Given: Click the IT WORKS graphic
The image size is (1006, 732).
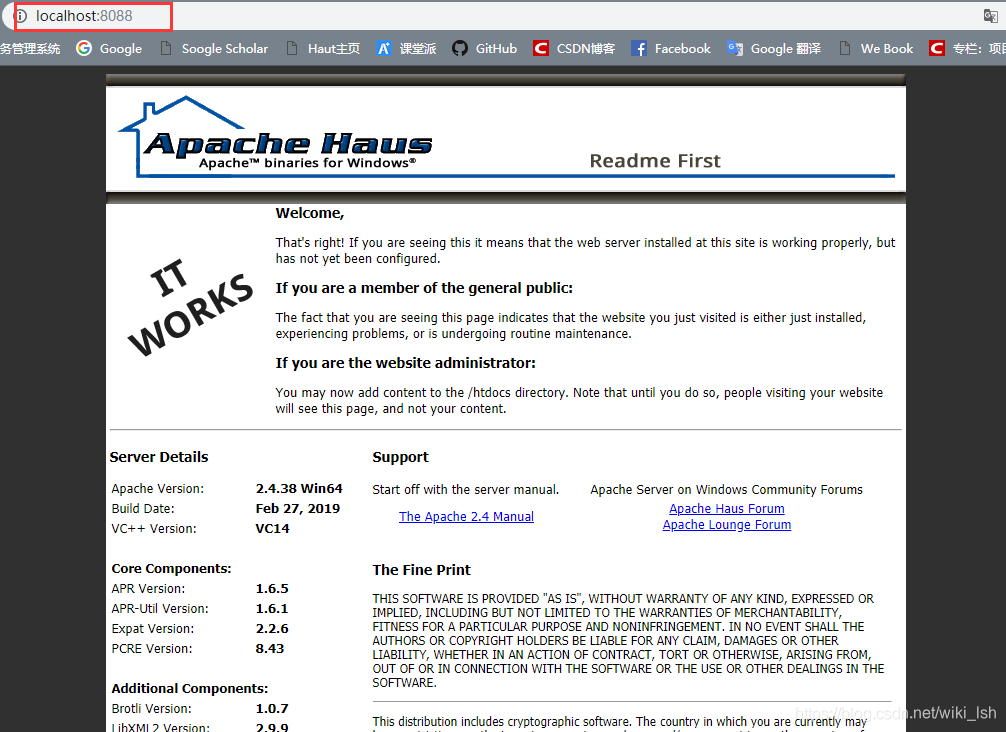Looking at the screenshot, I should point(190,307).
